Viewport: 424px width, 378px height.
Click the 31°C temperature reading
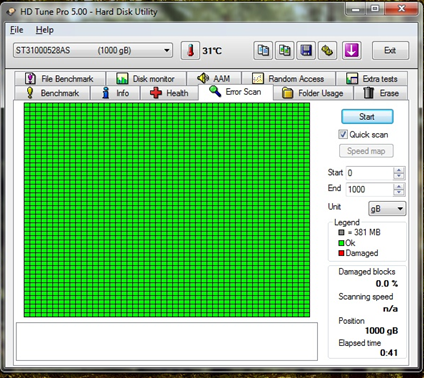(212, 51)
